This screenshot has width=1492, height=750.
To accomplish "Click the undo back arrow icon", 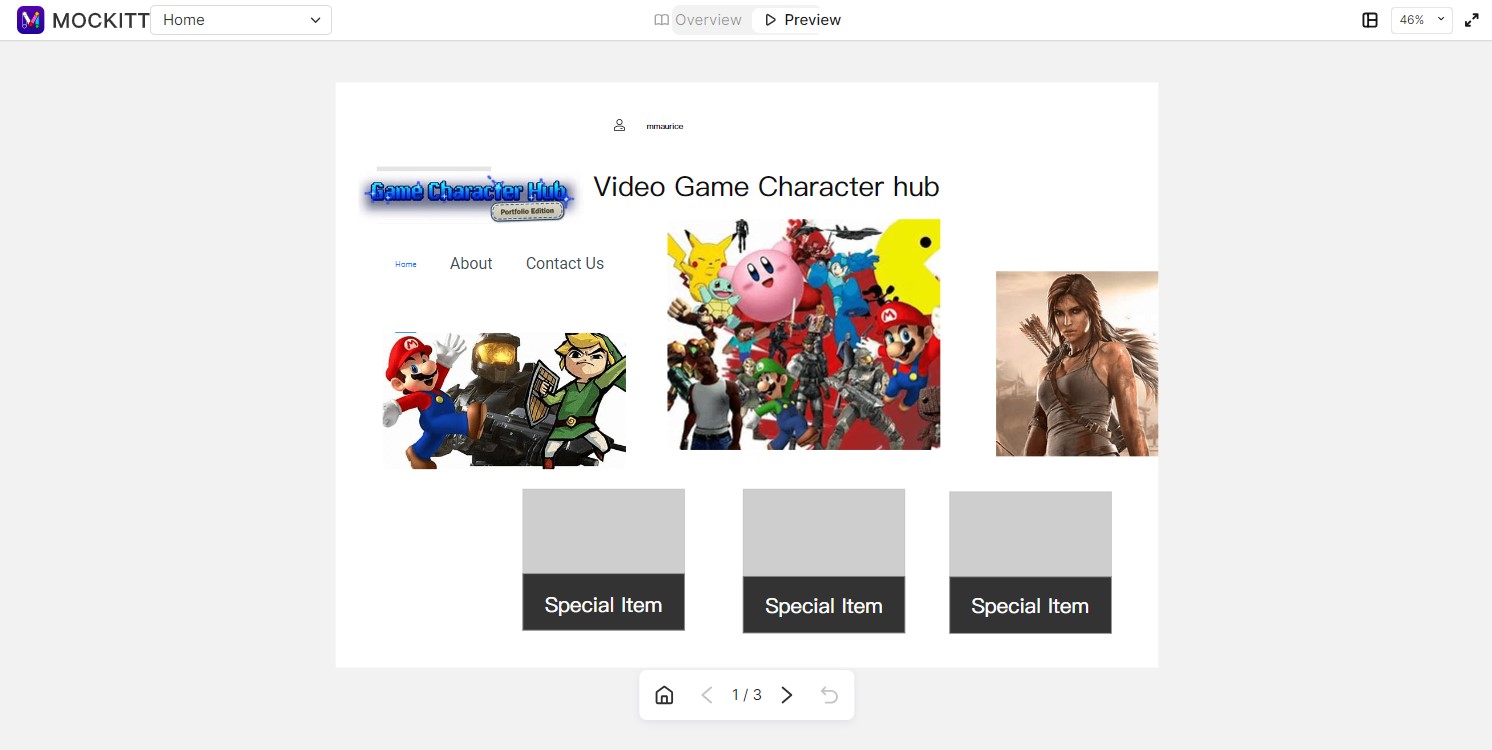I will [x=829, y=695].
